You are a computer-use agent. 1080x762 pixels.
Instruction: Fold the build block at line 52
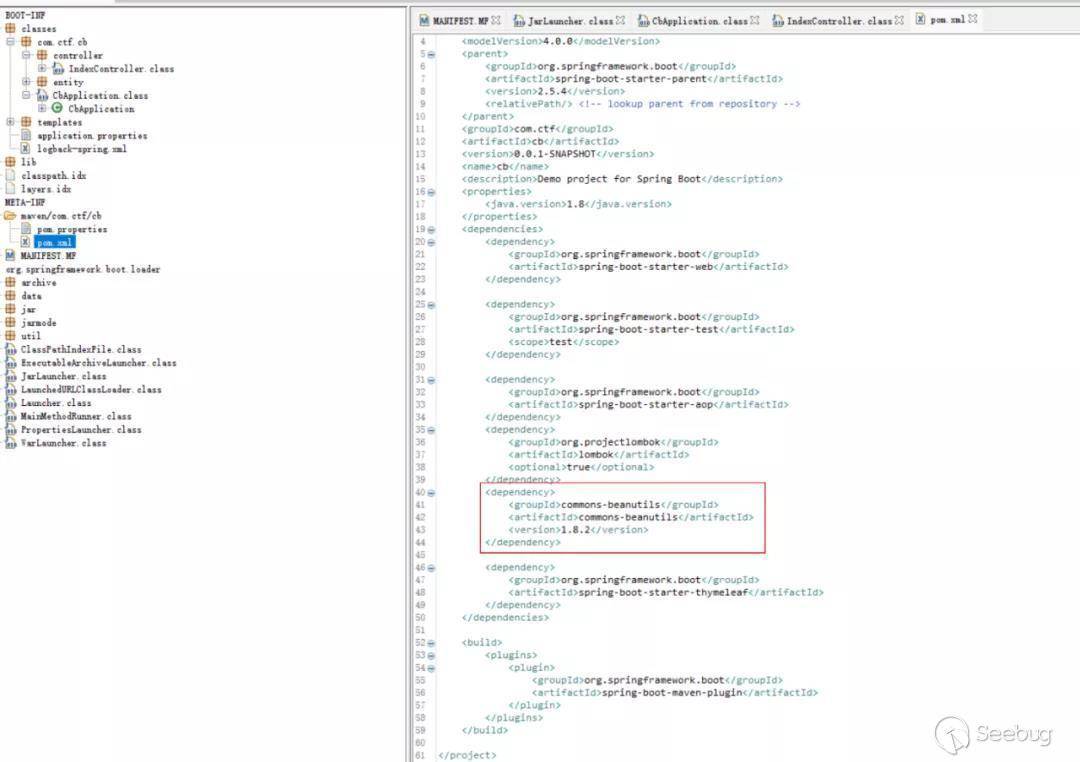click(x=432, y=643)
